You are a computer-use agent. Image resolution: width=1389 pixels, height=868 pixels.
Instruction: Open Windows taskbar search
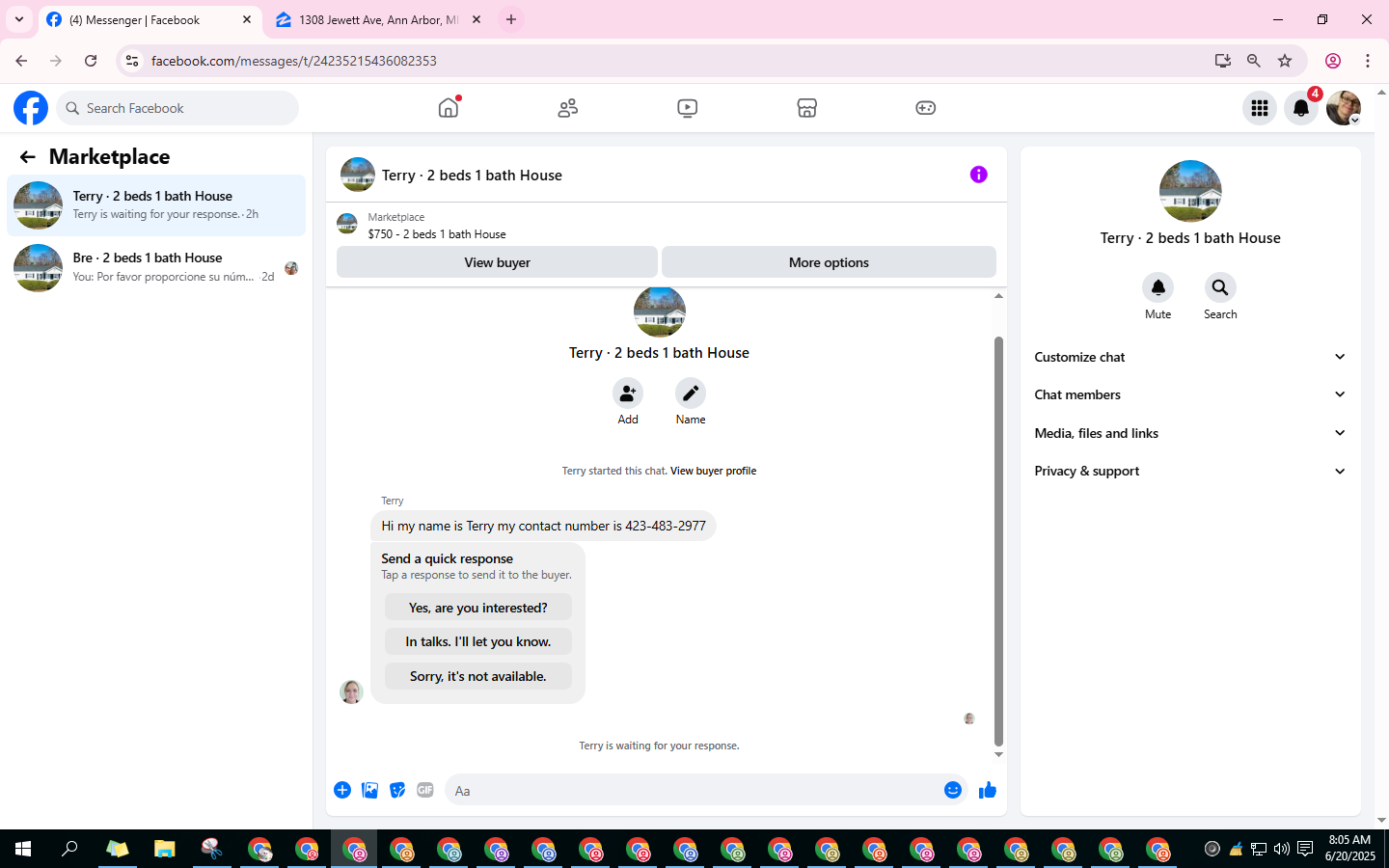[x=69, y=849]
